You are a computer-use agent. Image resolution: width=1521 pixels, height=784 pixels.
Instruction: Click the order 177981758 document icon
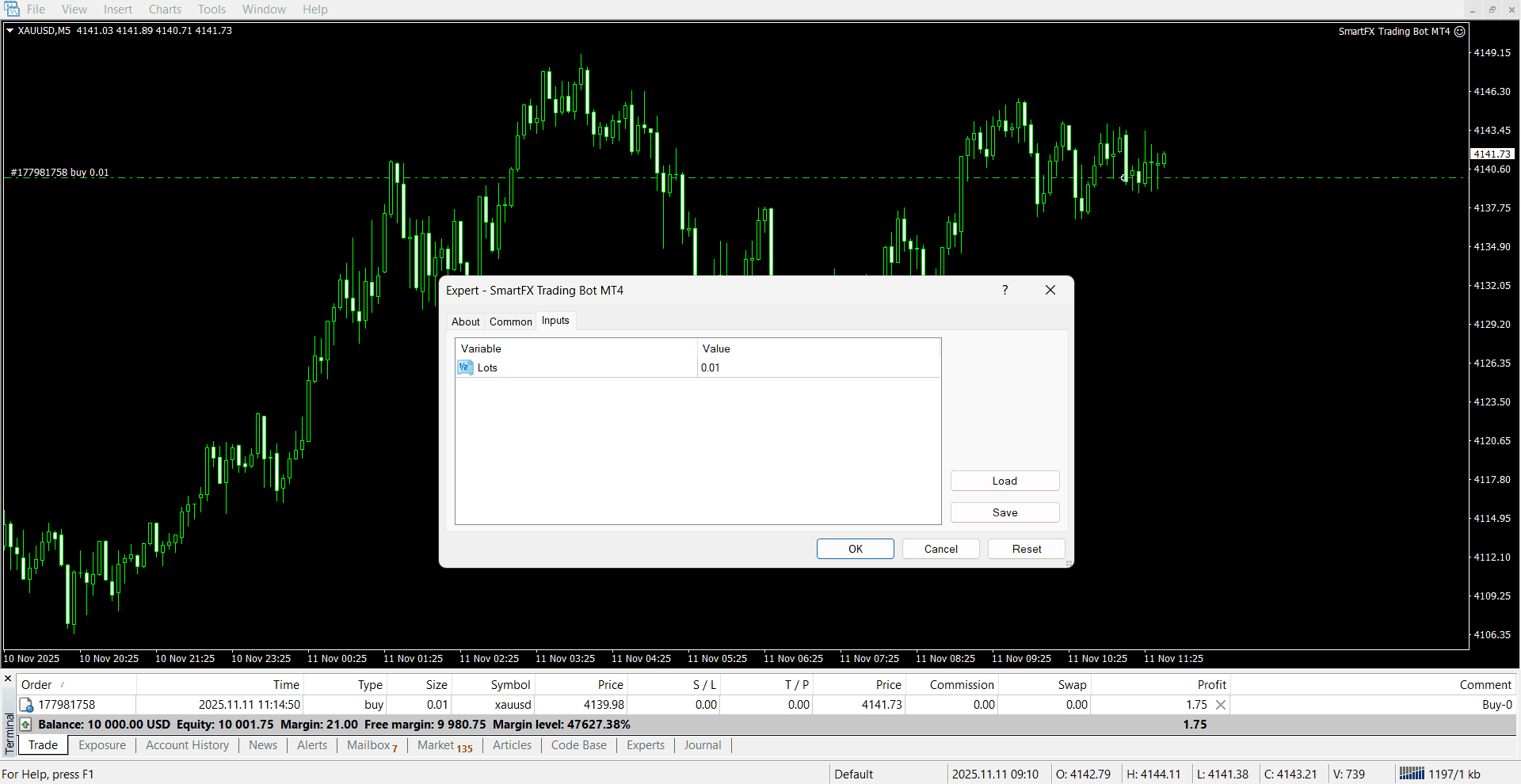coord(27,705)
